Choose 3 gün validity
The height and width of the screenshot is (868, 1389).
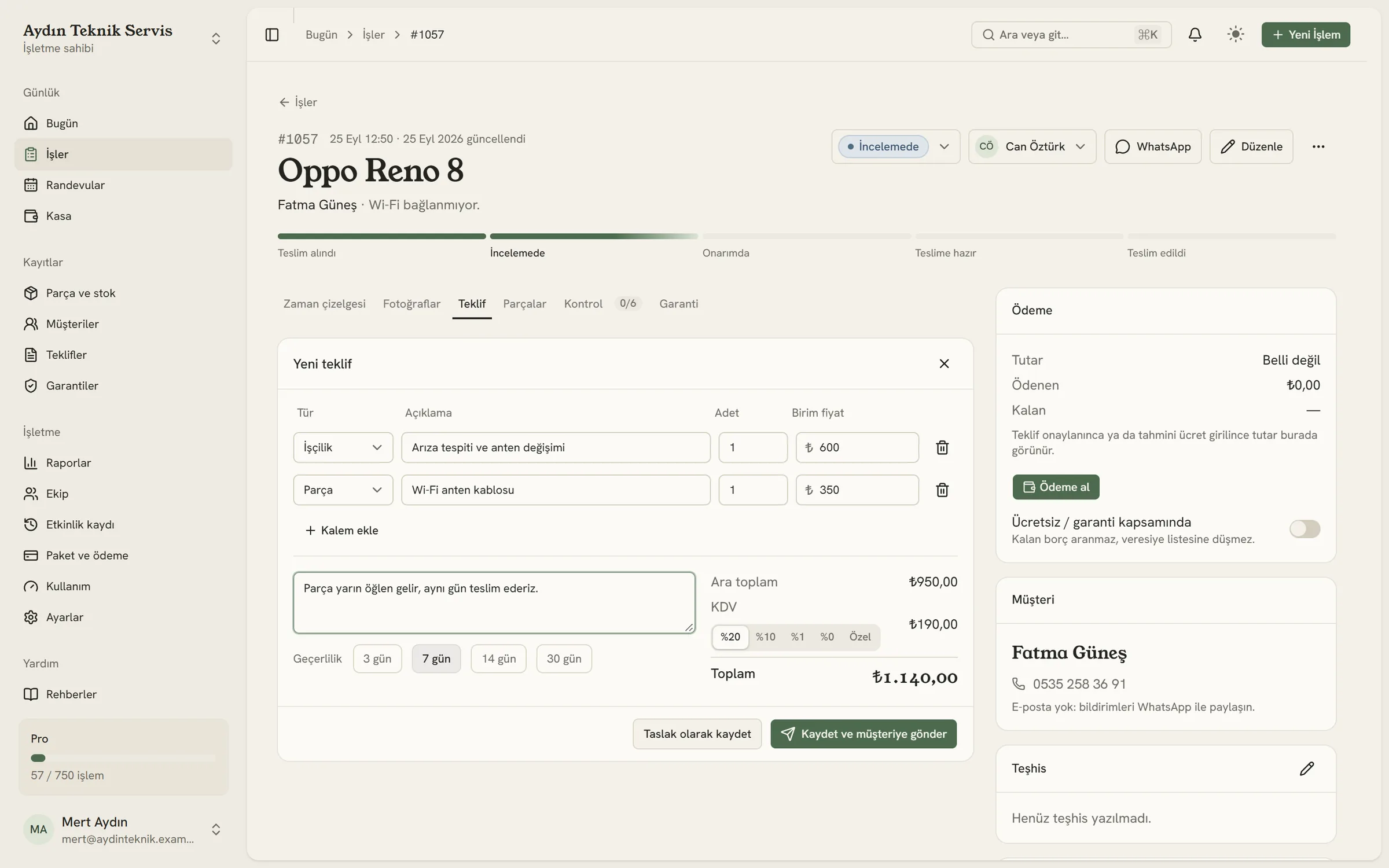(x=377, y=659)
